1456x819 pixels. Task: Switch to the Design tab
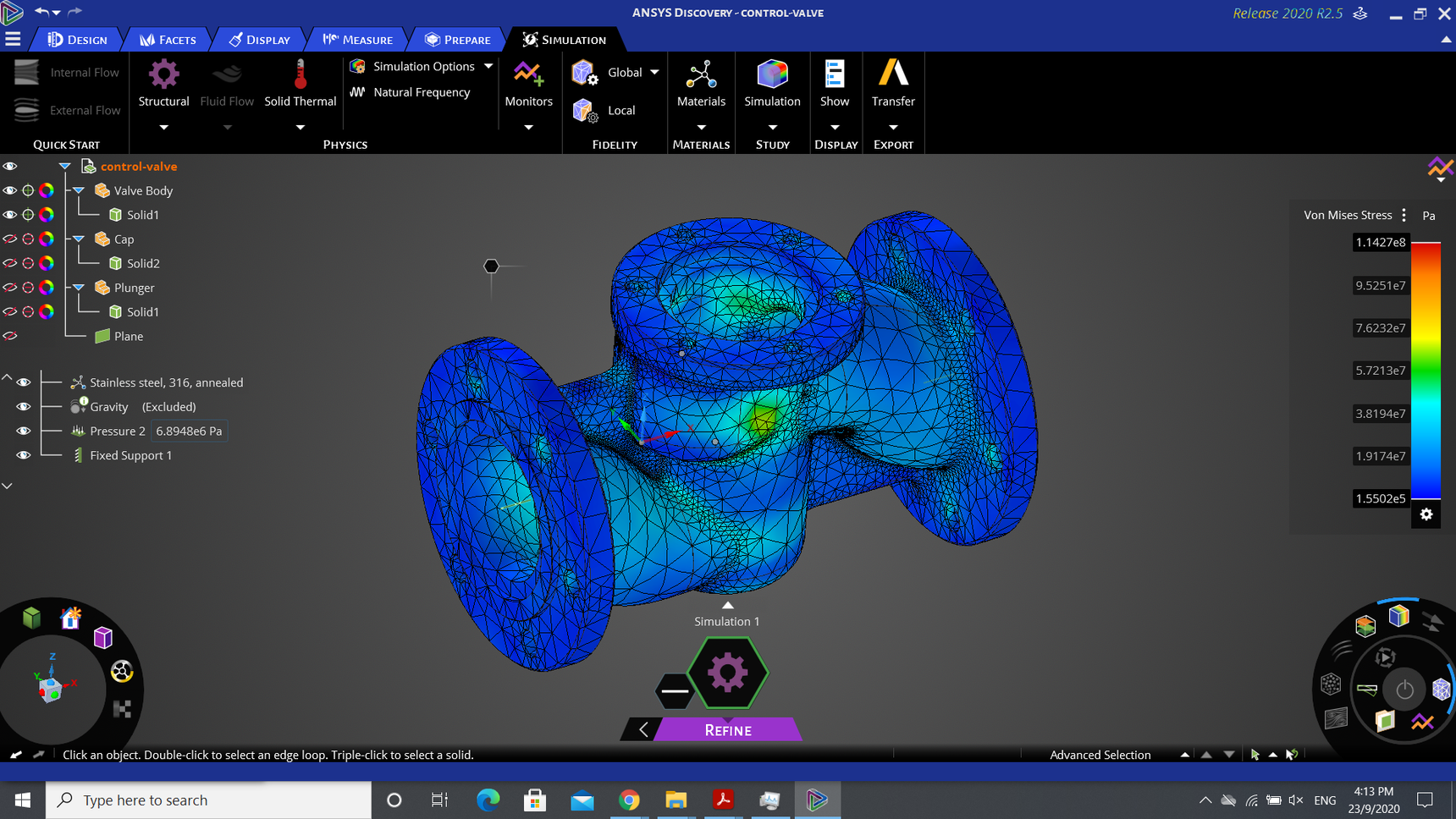[x=78, y=40]
